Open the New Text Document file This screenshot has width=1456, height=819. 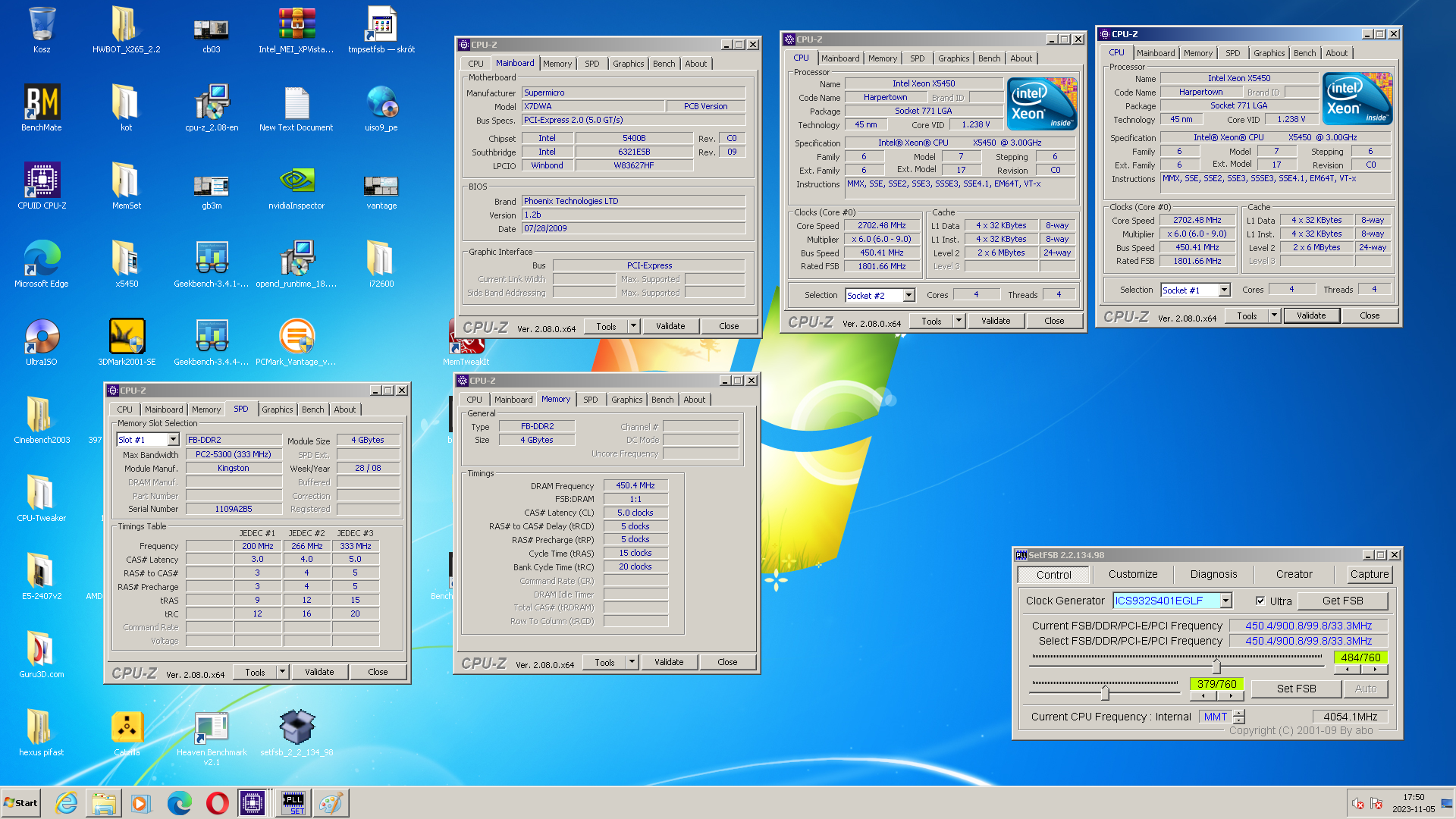(x=297, y=107)
